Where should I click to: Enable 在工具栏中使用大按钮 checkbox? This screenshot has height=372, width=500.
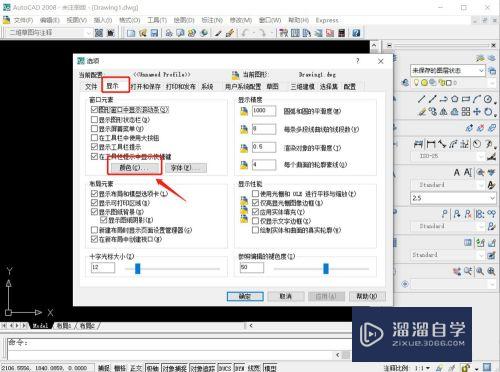pos(94,138)
